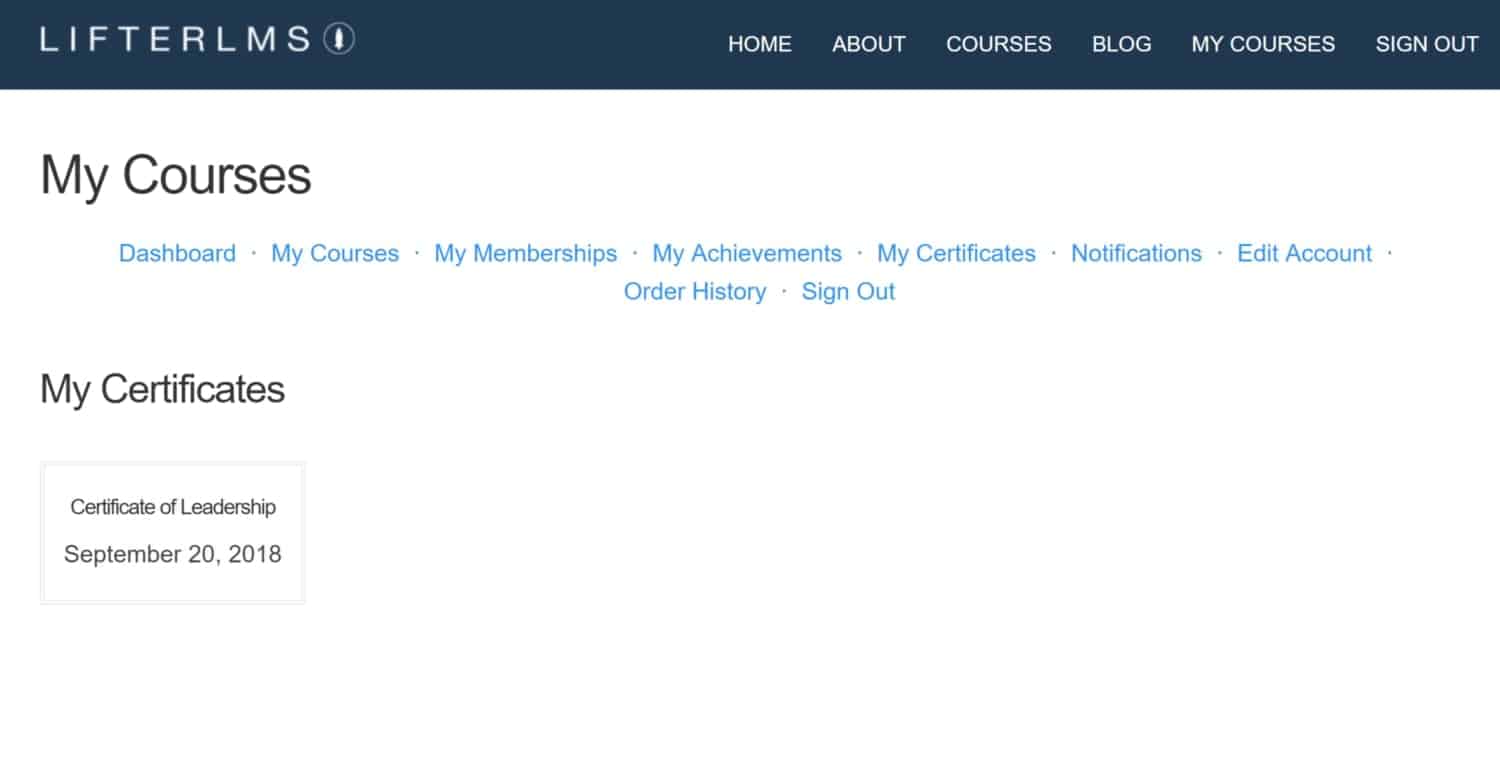Open COURSES in the top navigation
1500x779 pixels.
[998, 44]
